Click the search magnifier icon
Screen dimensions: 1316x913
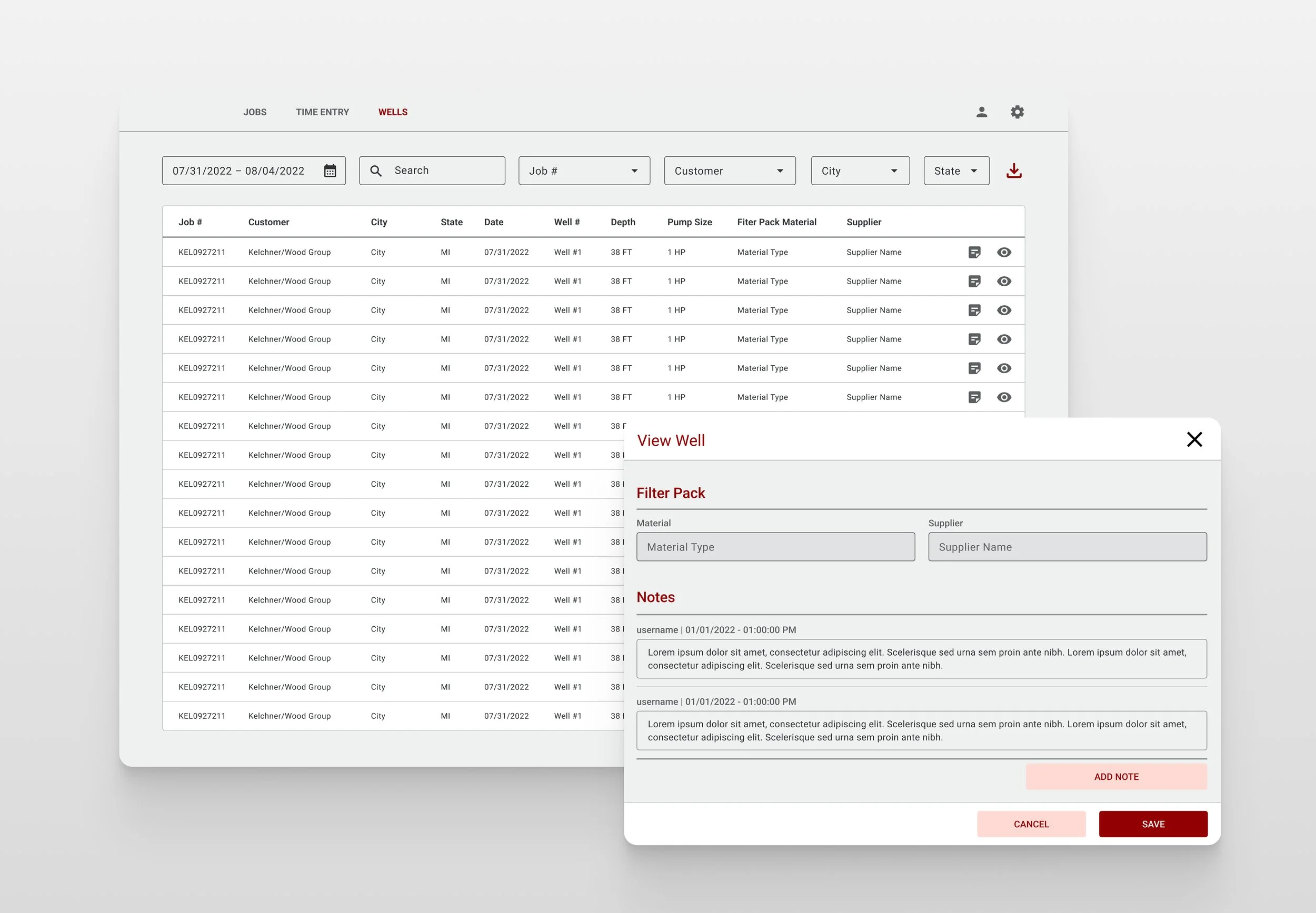tap(376, 170)
